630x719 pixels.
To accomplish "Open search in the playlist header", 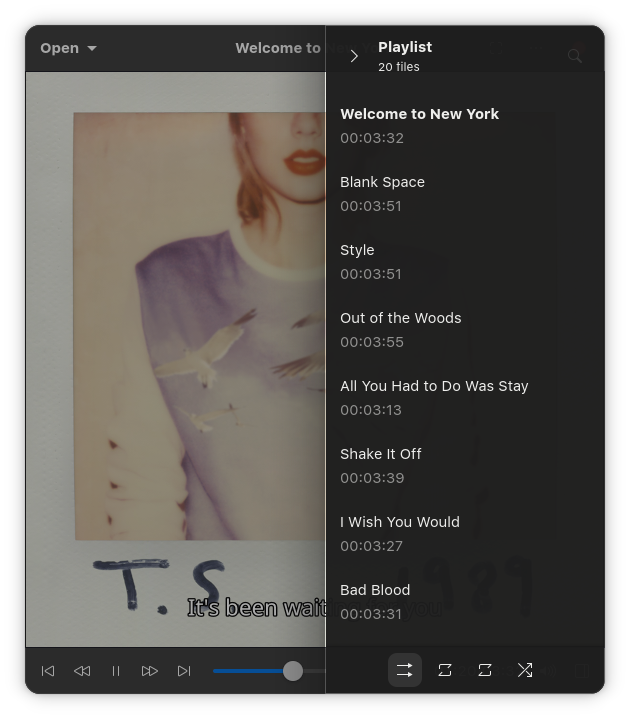I will 575,56.
